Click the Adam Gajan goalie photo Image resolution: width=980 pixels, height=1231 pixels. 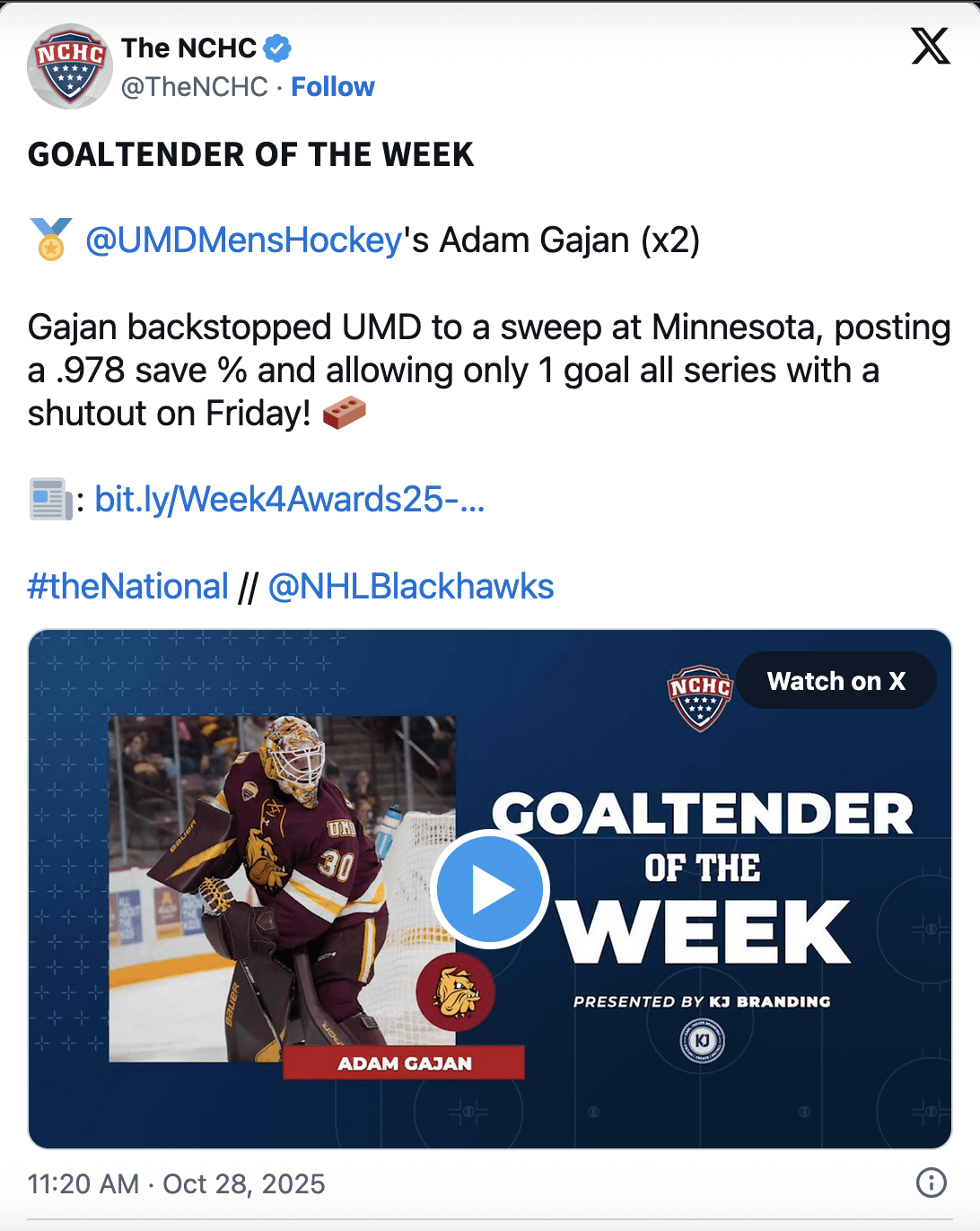[x=269, y=888]
